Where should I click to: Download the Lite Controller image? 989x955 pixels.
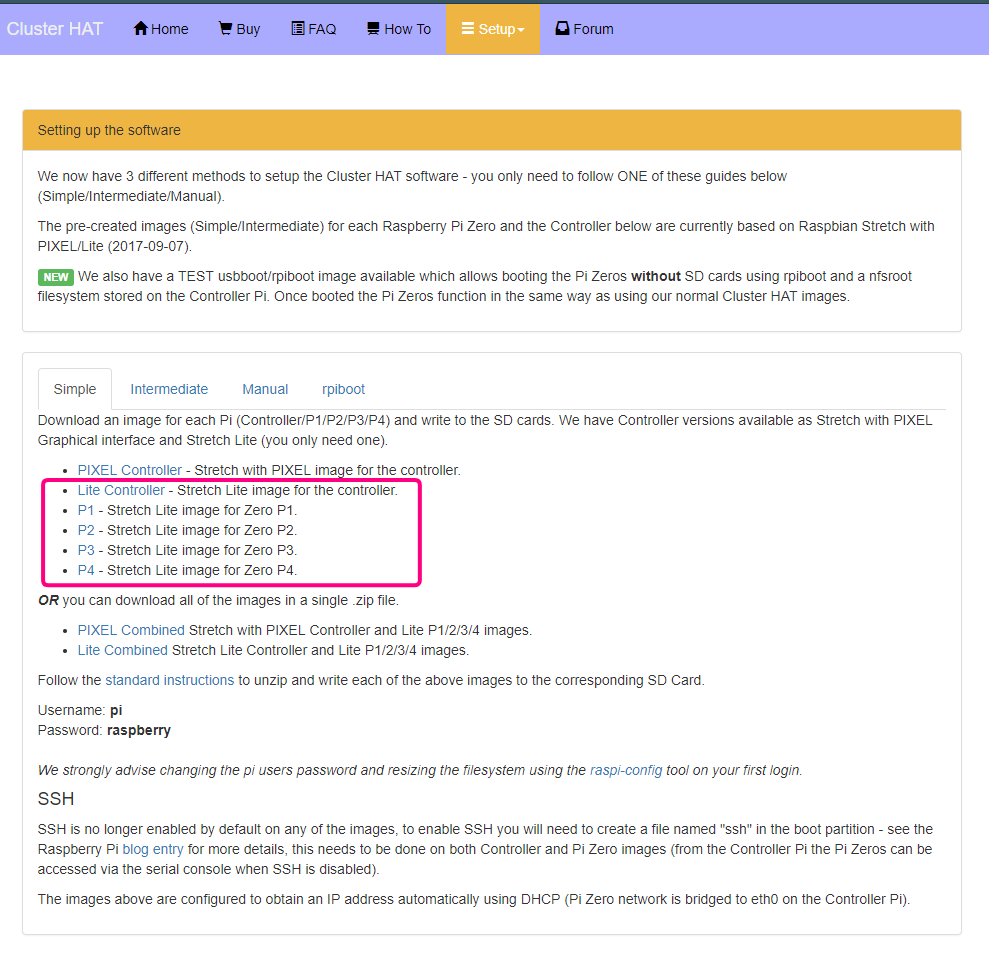(x=121, y=490)
